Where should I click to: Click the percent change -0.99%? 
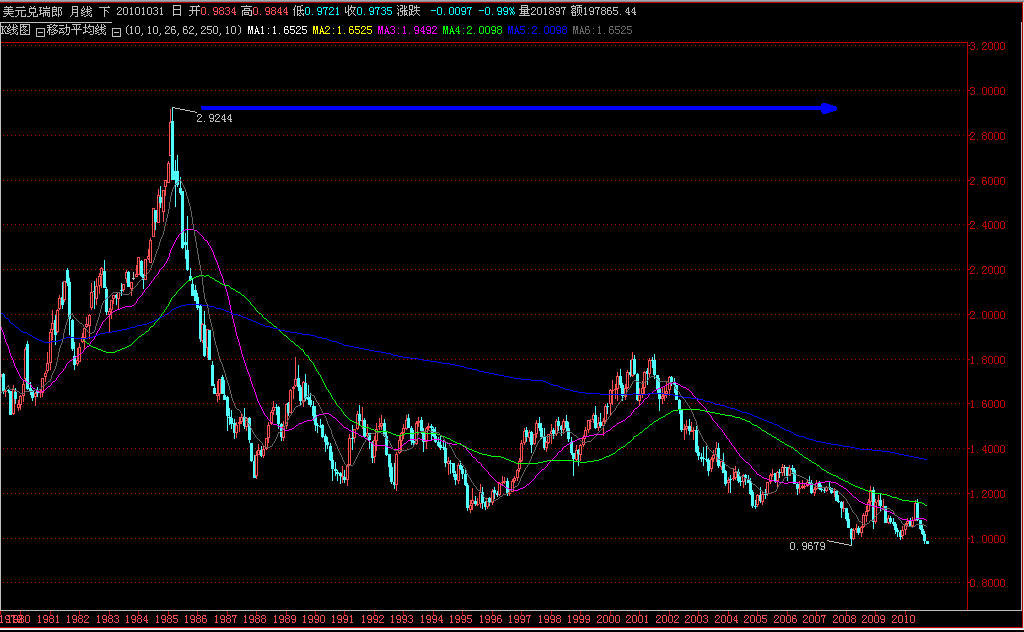496,11
